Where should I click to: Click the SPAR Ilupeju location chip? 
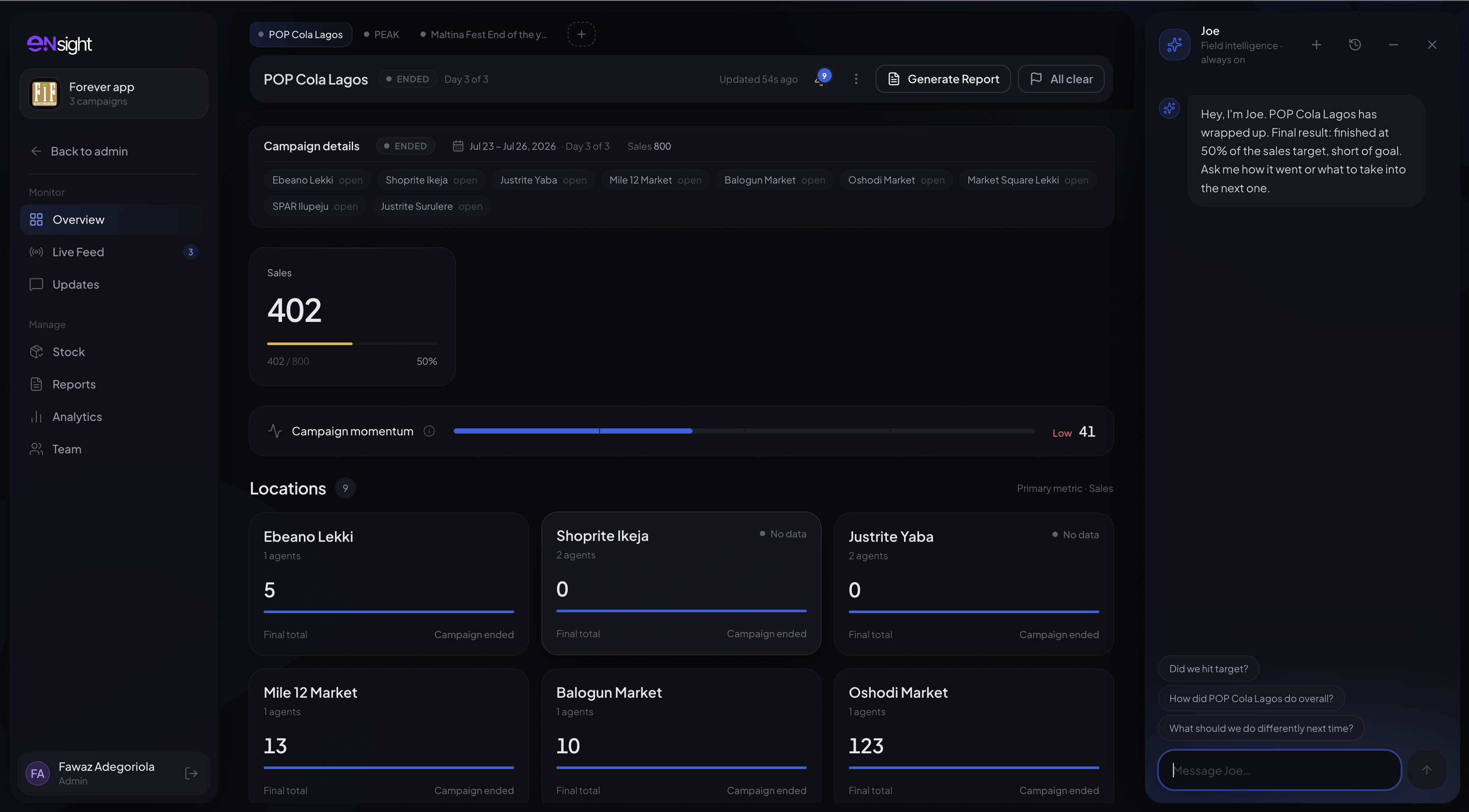click(315, 206)
